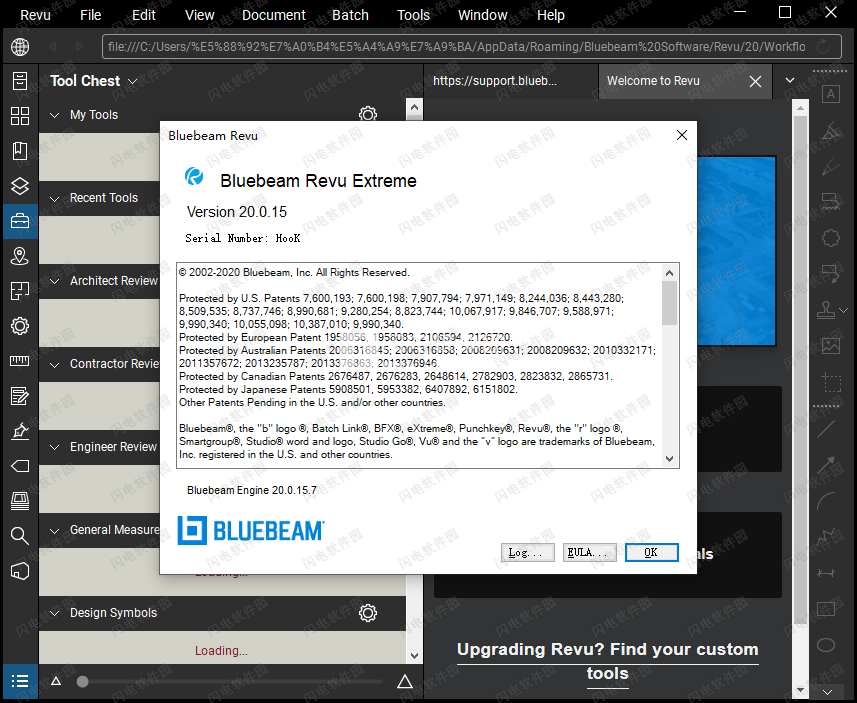Collapse the General Measure section
This screenshot has width=857, height=703.
click(54, 531)
